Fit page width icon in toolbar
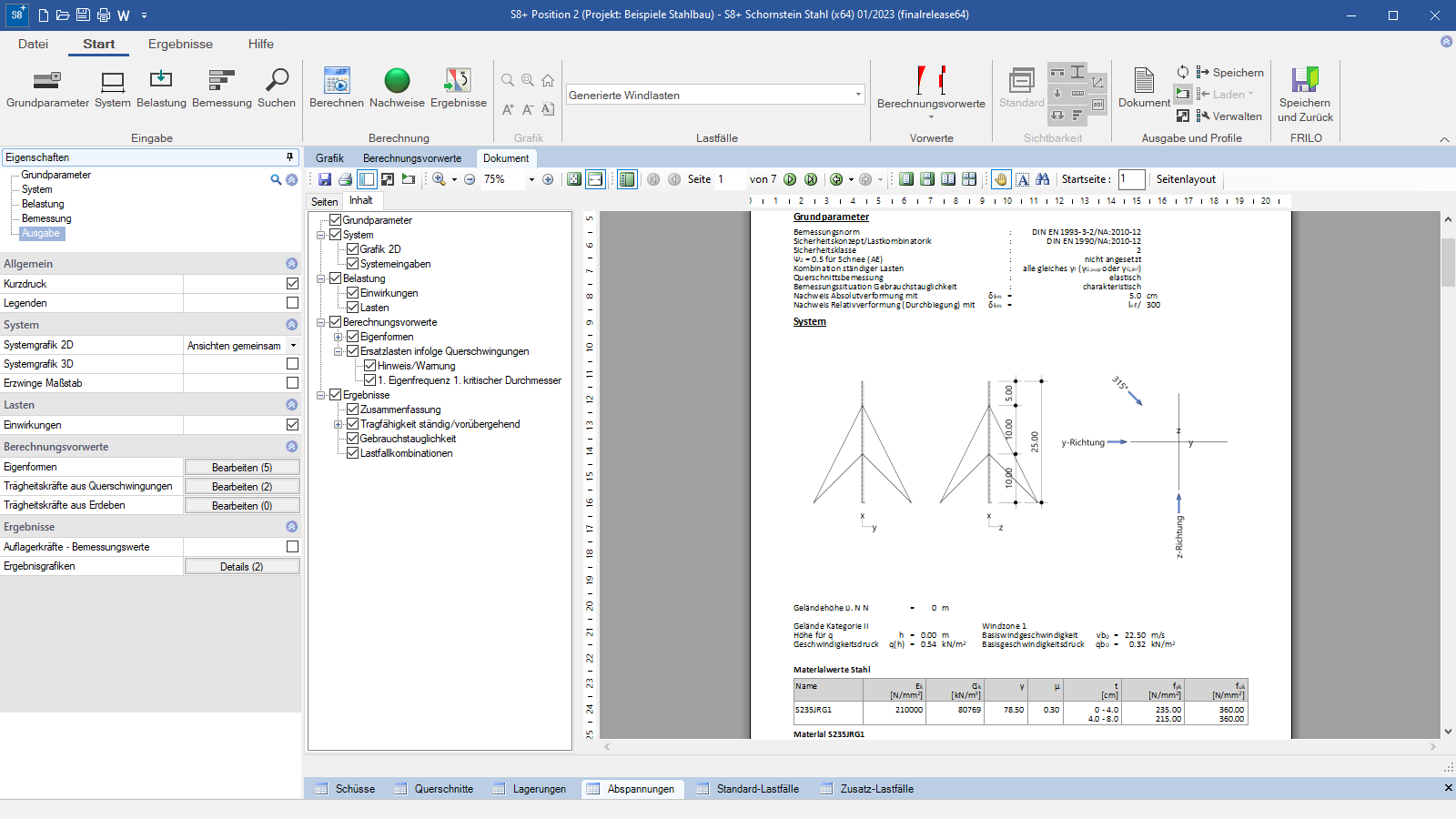This screenshot has height=819, width=1456. pos(595,179)
